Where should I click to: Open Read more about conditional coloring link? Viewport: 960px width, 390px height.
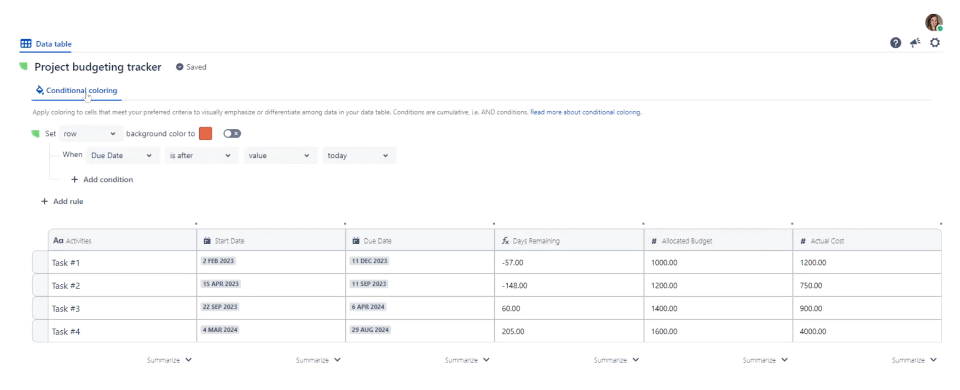point(586,113)
